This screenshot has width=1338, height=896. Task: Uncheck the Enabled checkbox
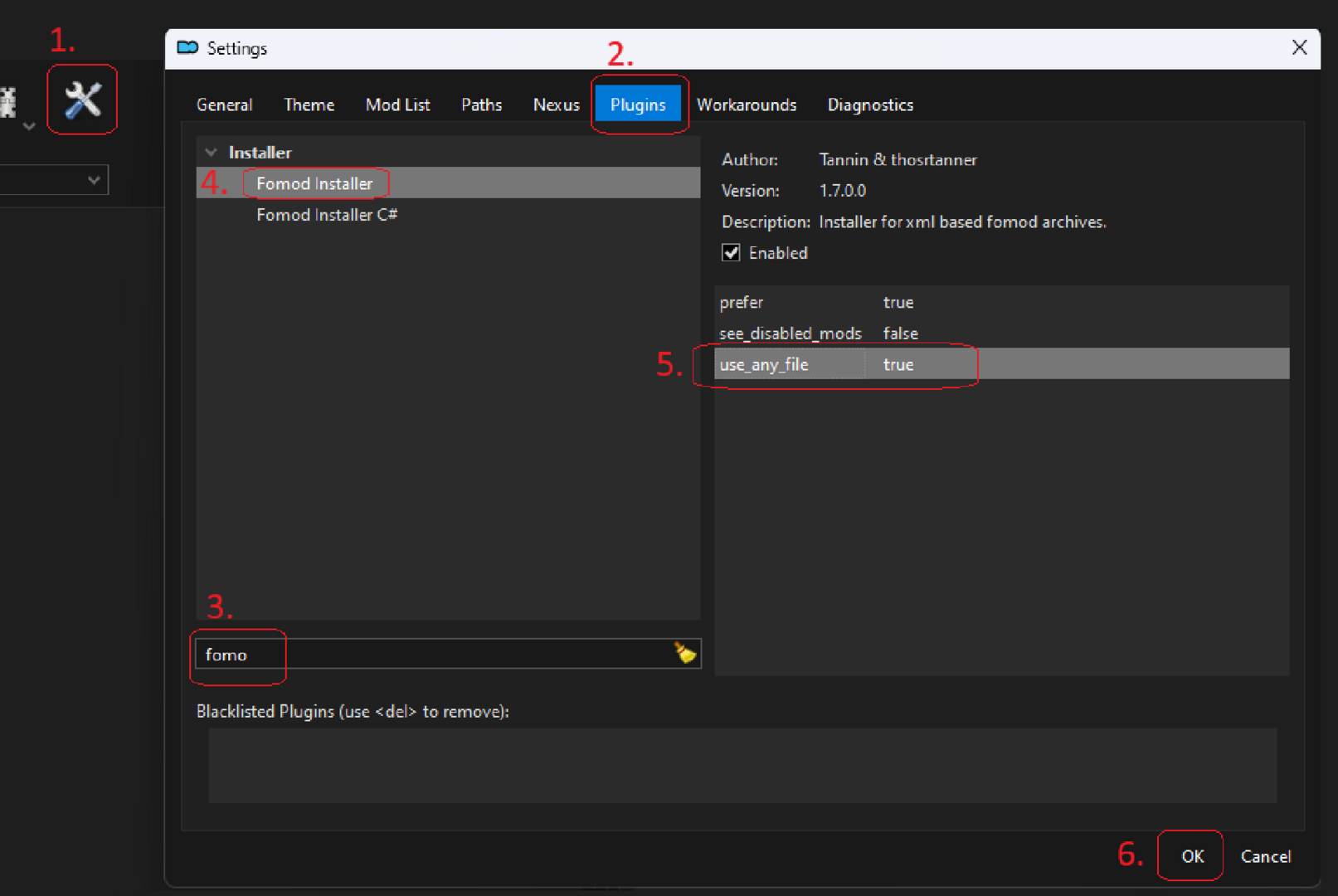pyautogui.click(x=731, y=253)
